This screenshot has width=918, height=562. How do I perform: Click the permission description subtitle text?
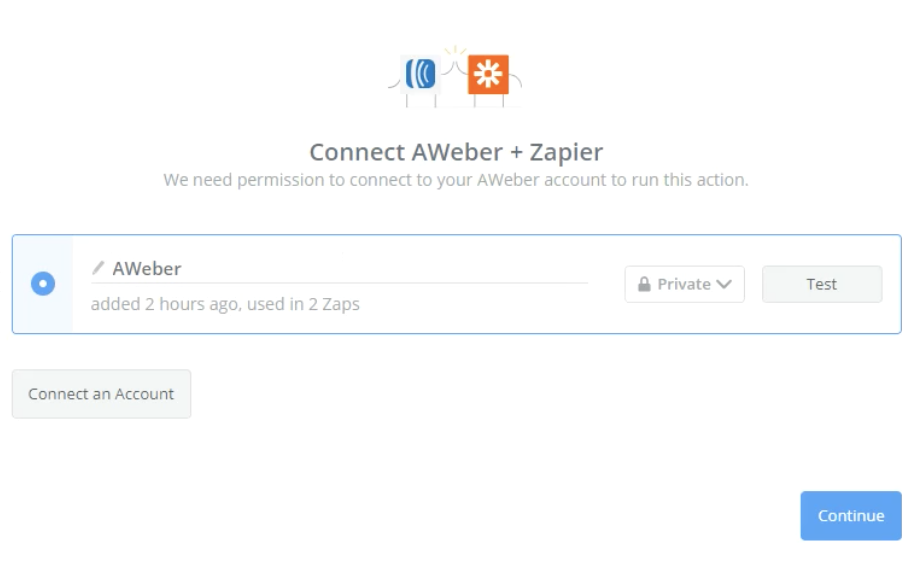pyautogui.click(x=456, y=180)
